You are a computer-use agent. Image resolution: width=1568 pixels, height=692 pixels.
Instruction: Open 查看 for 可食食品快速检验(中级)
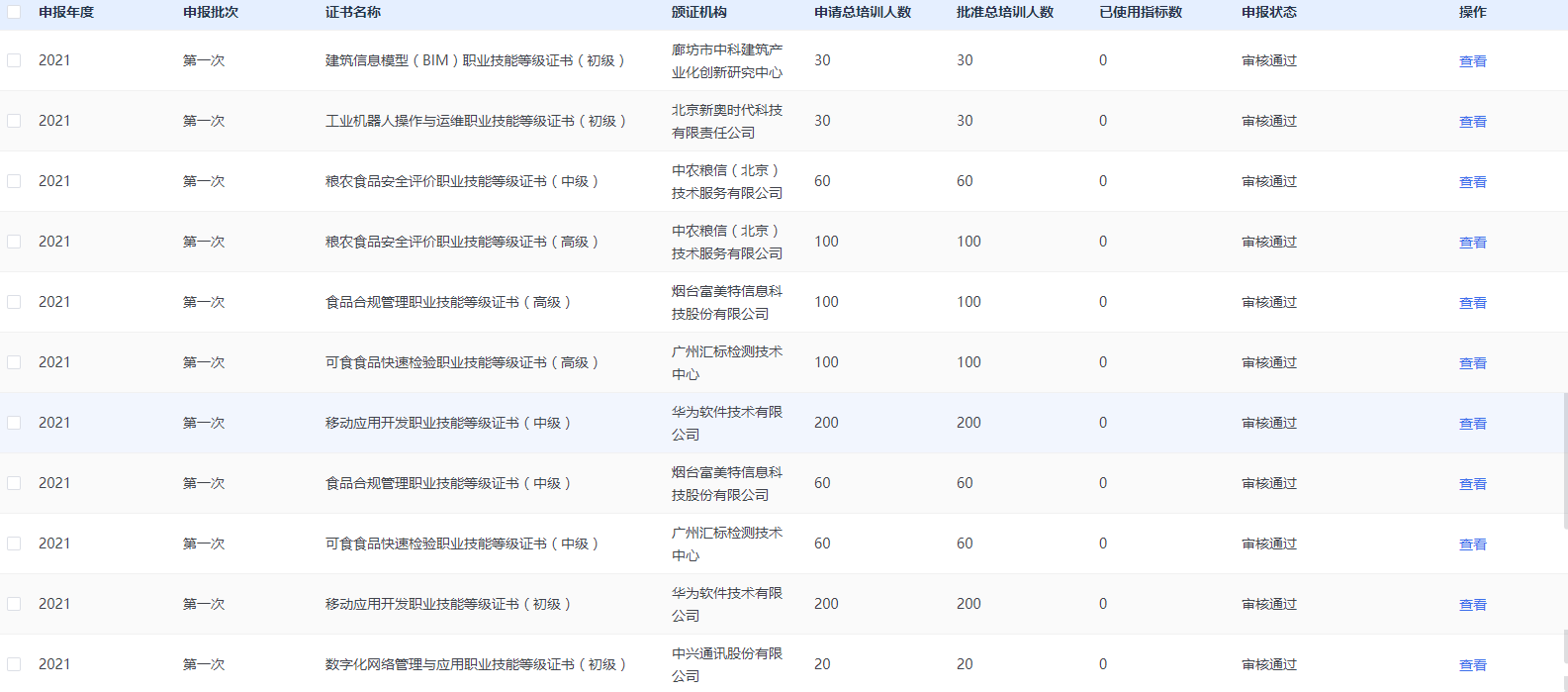(1473, 544)
